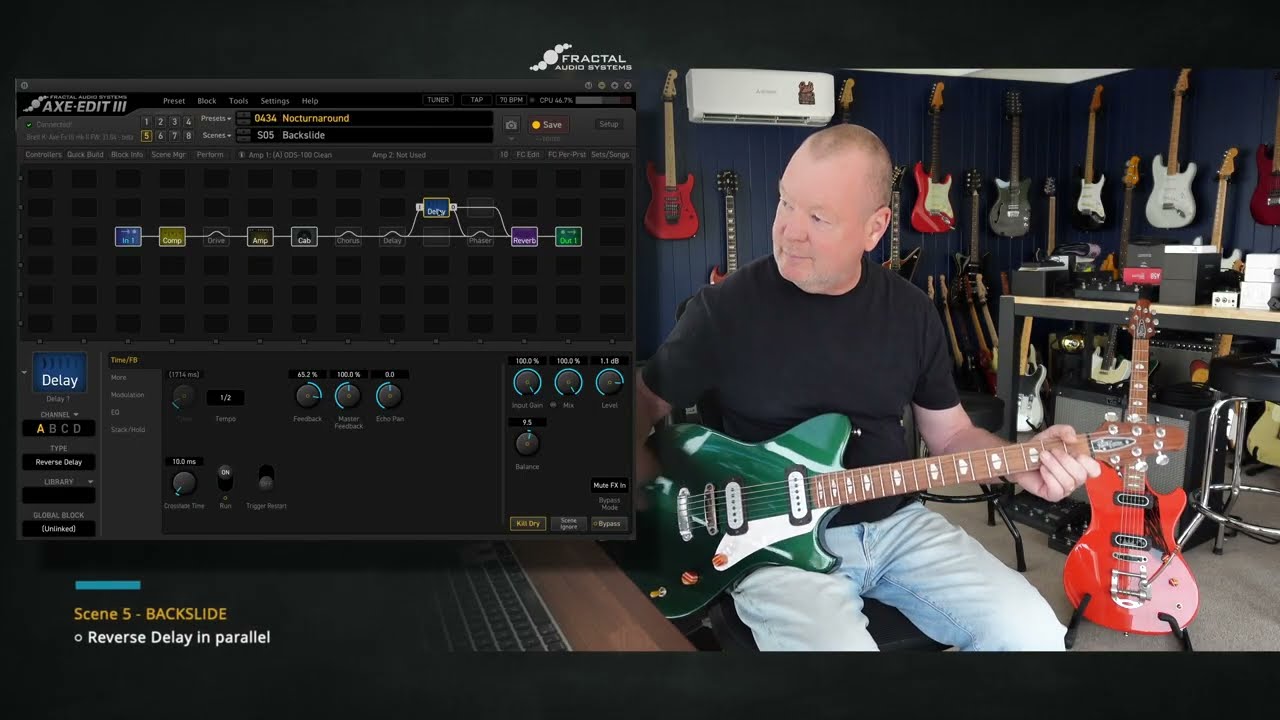Switch Delay to channel B

tap(53, 429)
